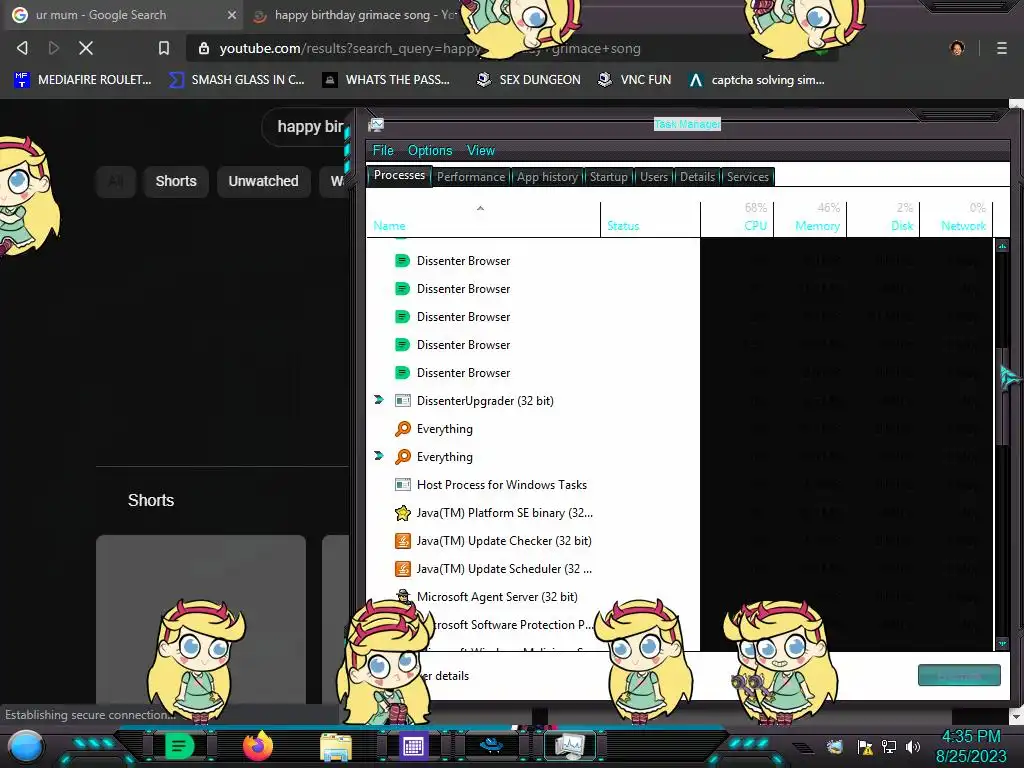This screenshot has width=1024, height=768.
Task: Switch to the Services tab
Action: (x=748, y=176)
